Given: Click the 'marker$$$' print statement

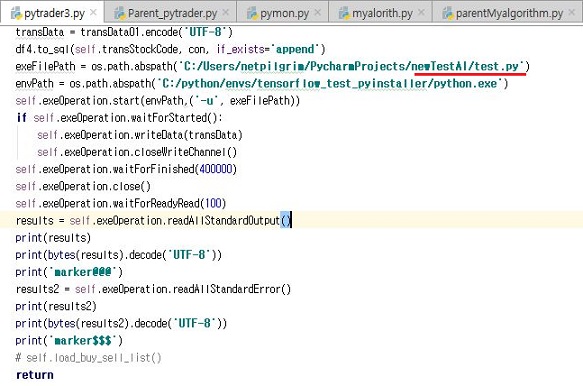Looking at the screenshot, I should [69, 340].
